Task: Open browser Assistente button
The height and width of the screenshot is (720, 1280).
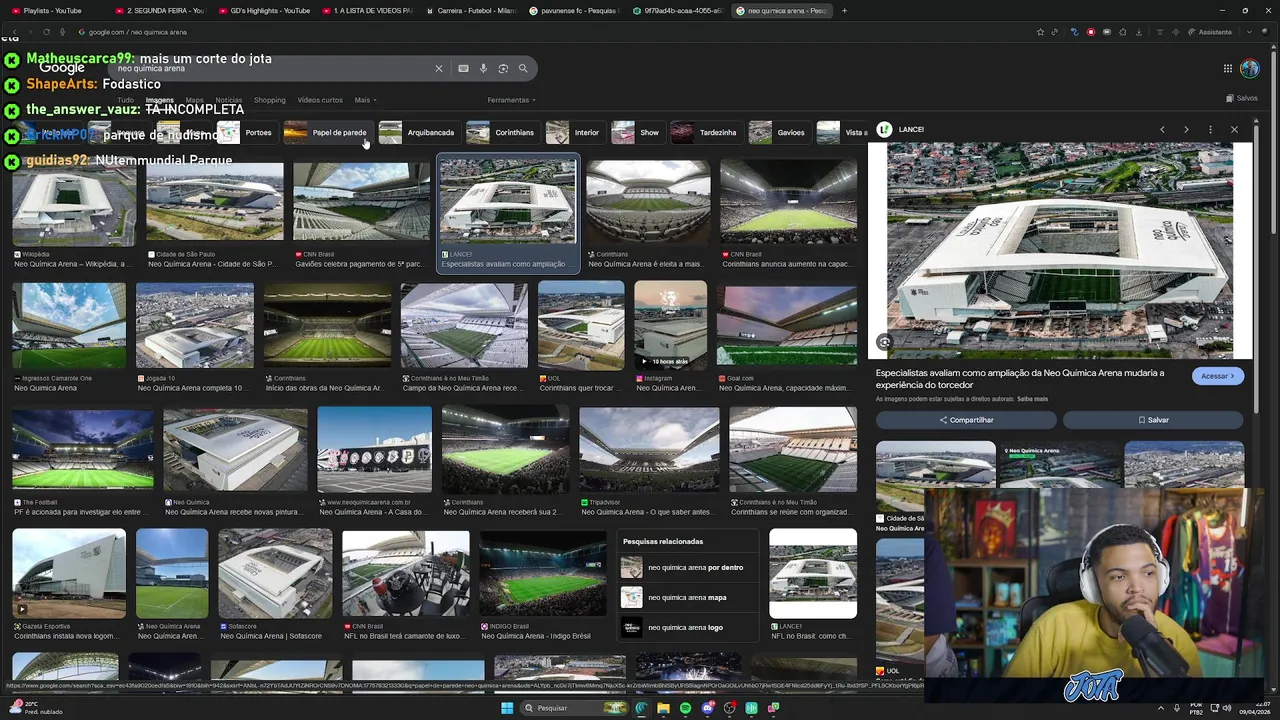Action: click(1210, 32)
